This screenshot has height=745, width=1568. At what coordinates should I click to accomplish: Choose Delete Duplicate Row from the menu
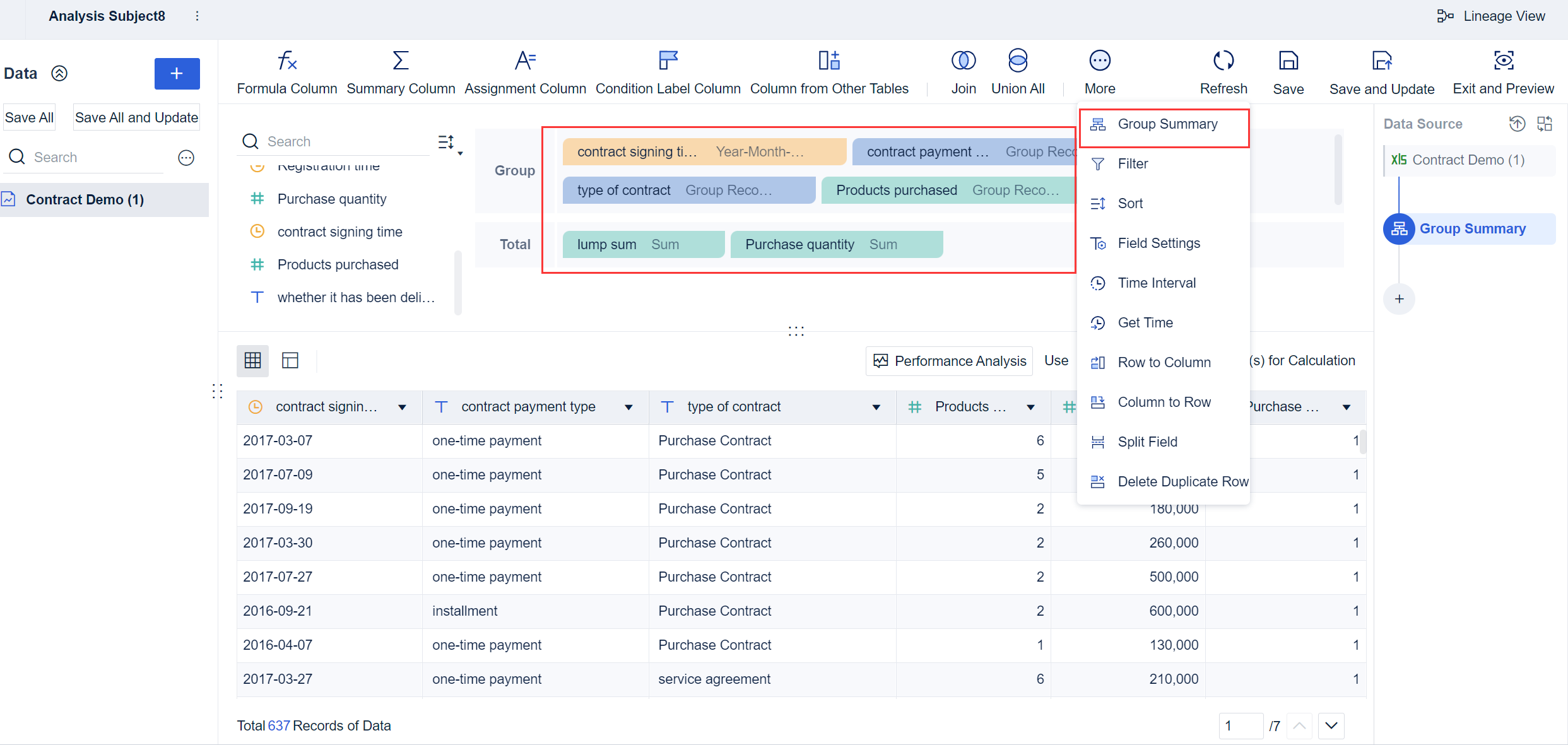point(1182,481)
